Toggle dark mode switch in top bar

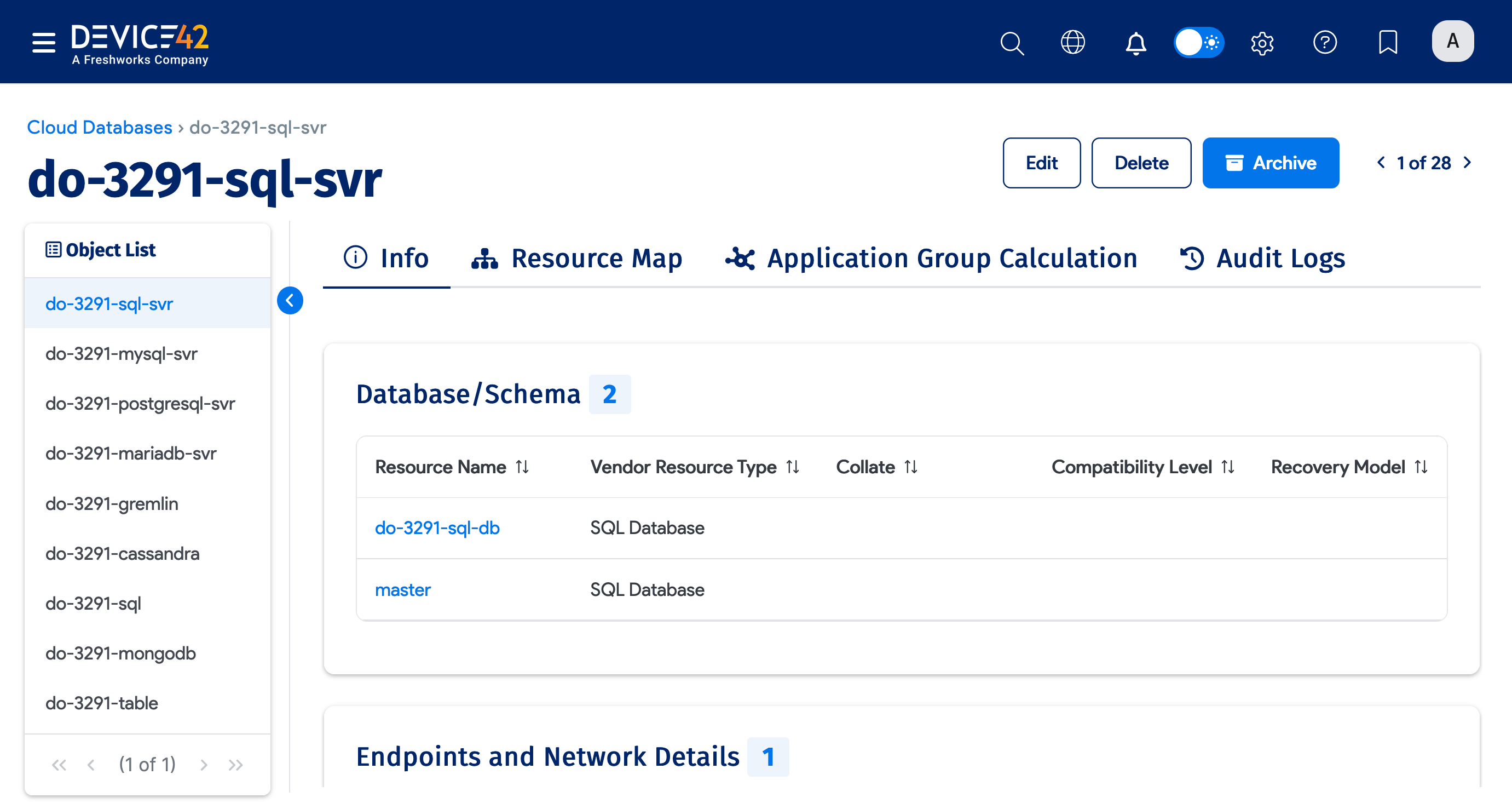tap(1198, 42)
